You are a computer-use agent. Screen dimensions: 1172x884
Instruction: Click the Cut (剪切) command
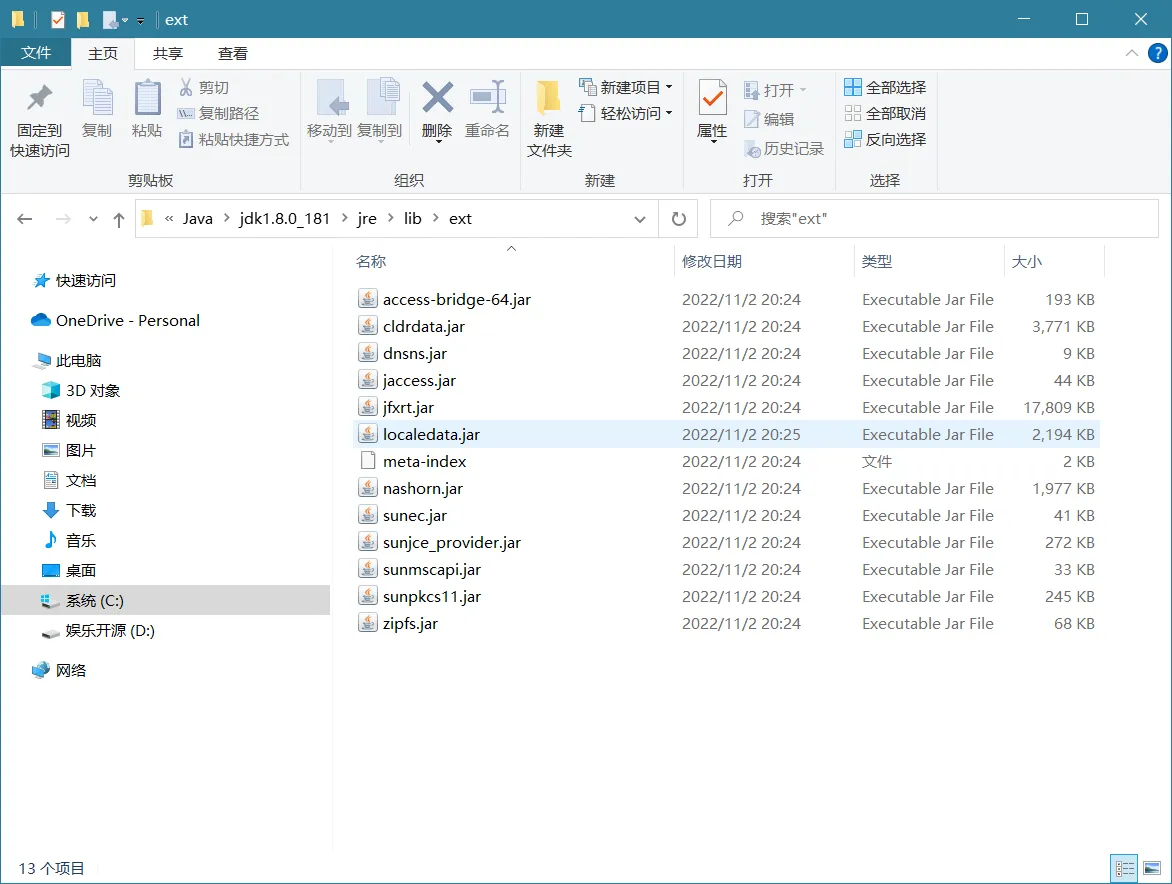[x=203, y=87]
